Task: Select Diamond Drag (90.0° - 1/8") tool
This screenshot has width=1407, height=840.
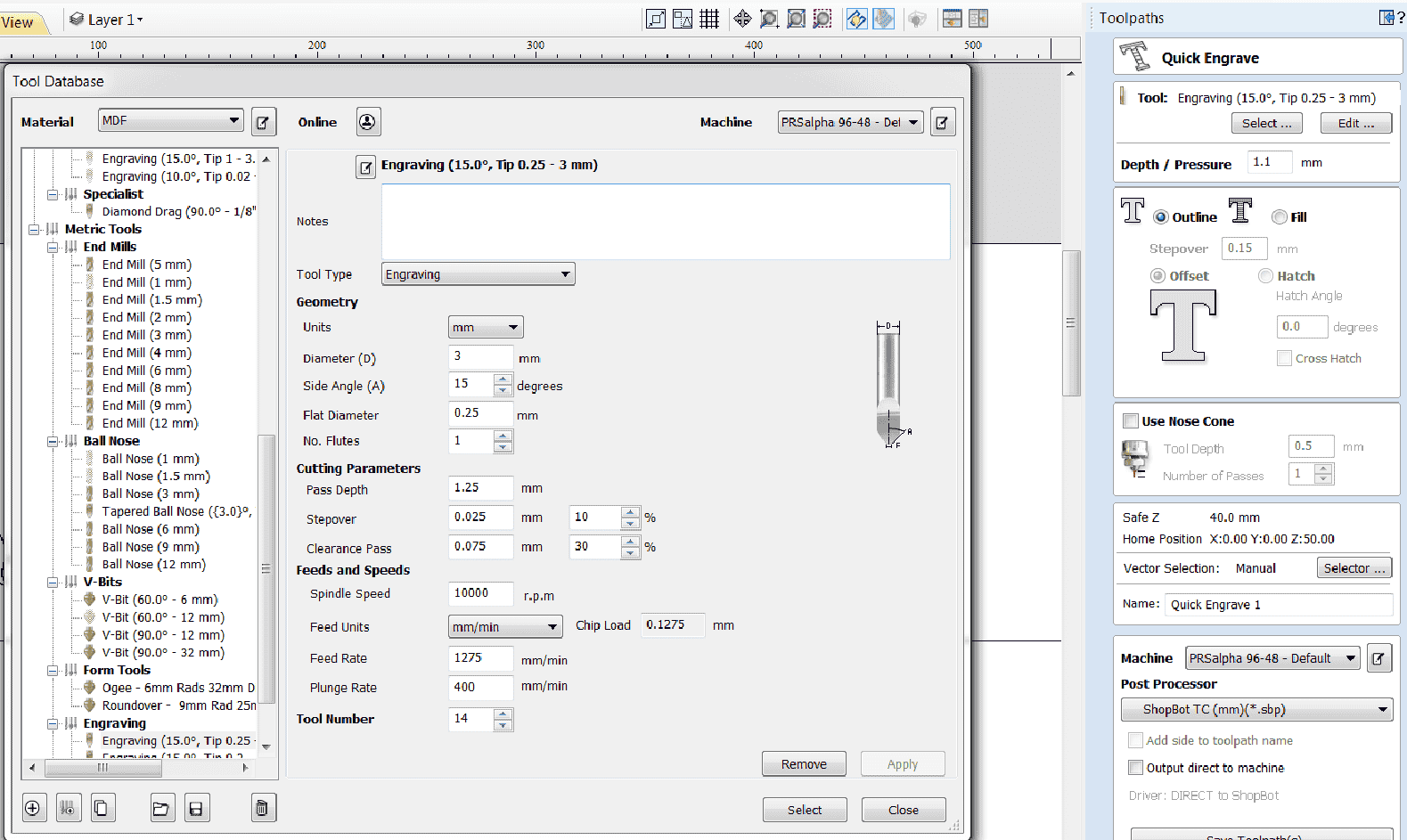Action: click(178, 211)
